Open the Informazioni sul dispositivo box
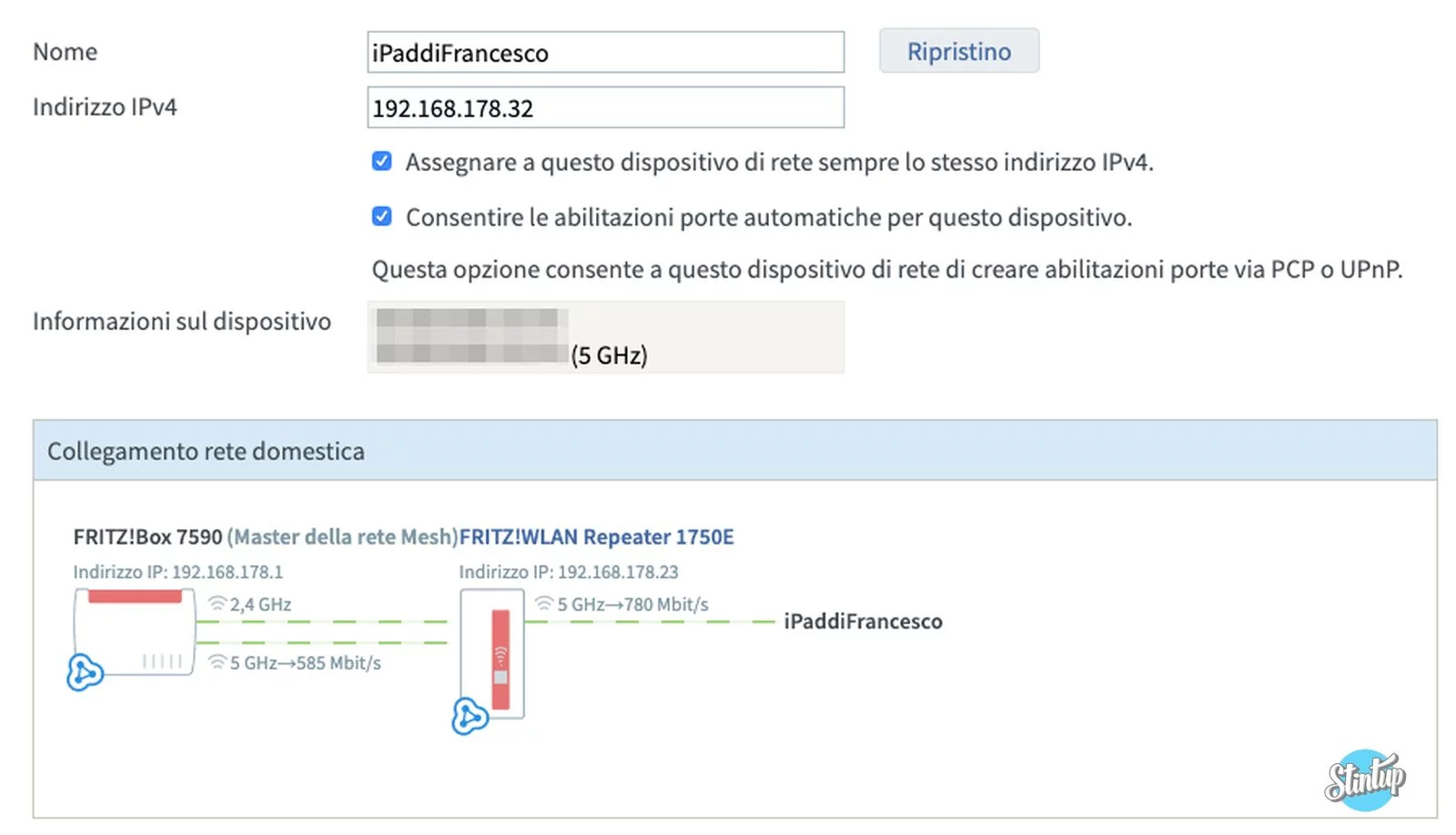Screen dimensions: 1456x835 point(605,337)
